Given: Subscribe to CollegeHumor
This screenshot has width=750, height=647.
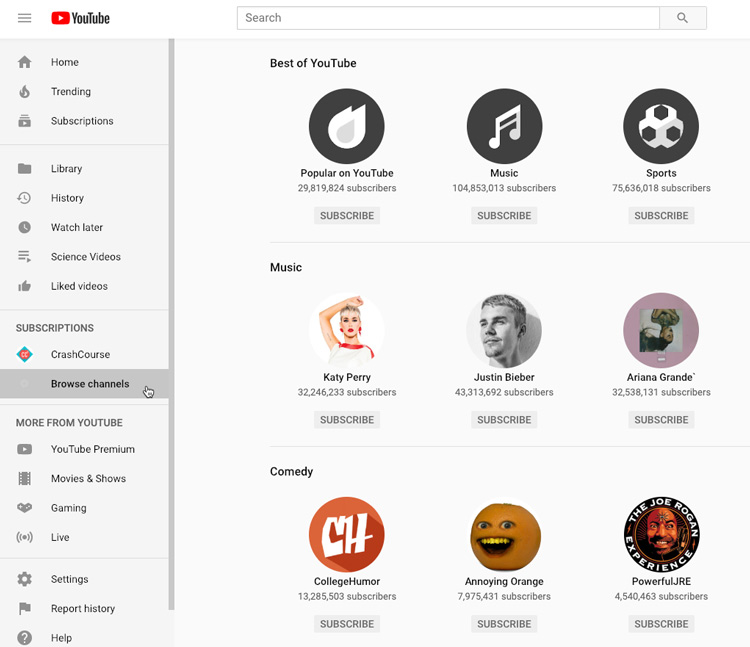Looking at the screenshot, I should [x=347, y=624].
